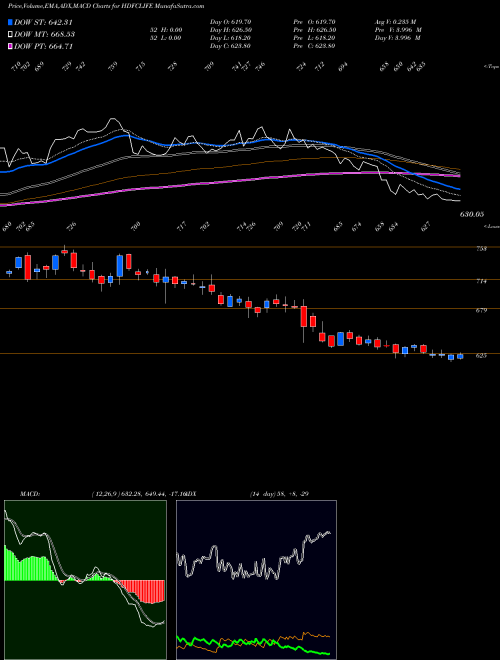Click the 679 price level label
500x660 pixels.
[x=481, y=311]
